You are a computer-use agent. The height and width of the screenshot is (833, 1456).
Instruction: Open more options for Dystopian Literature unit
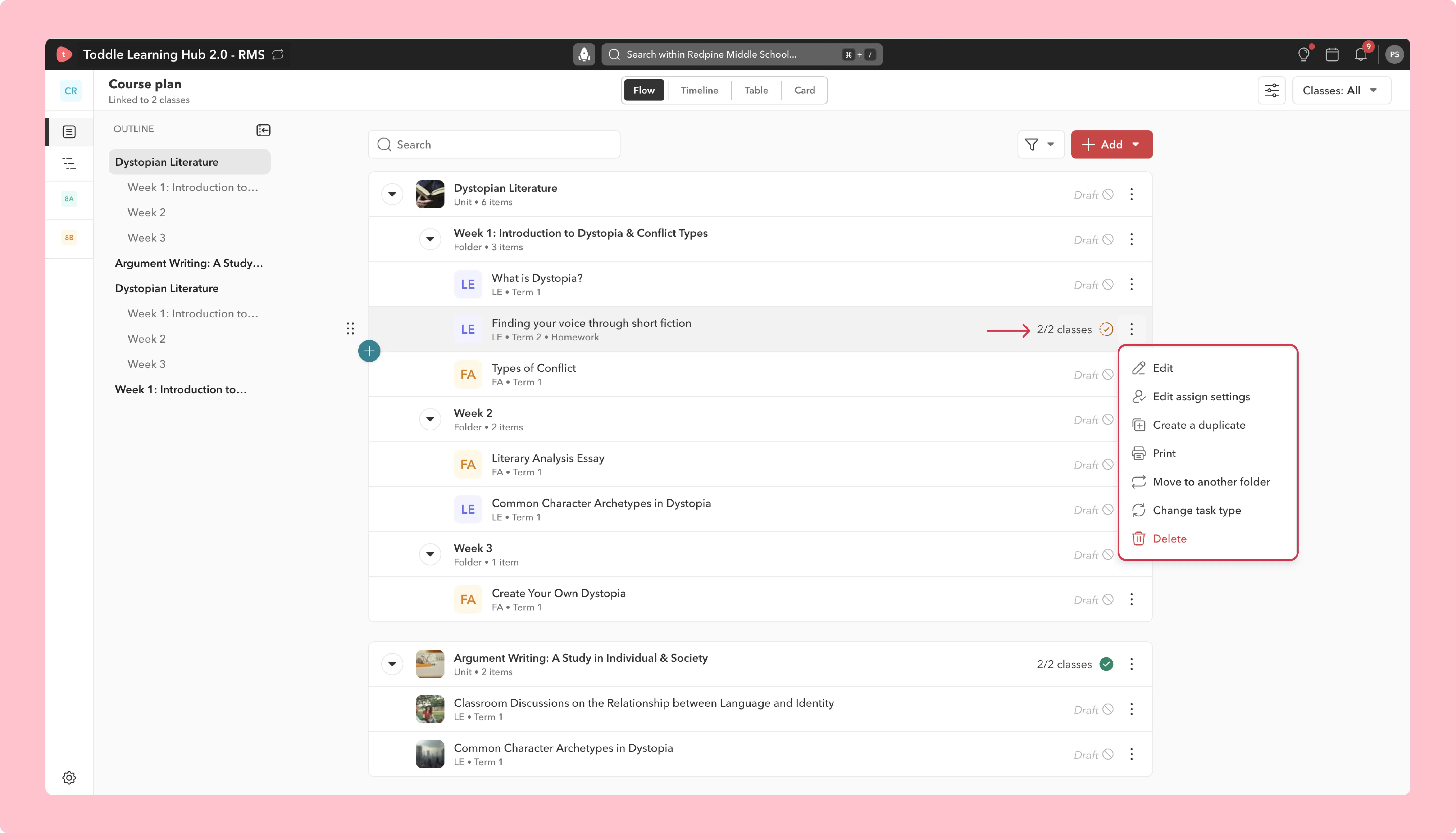[1131, 195]
